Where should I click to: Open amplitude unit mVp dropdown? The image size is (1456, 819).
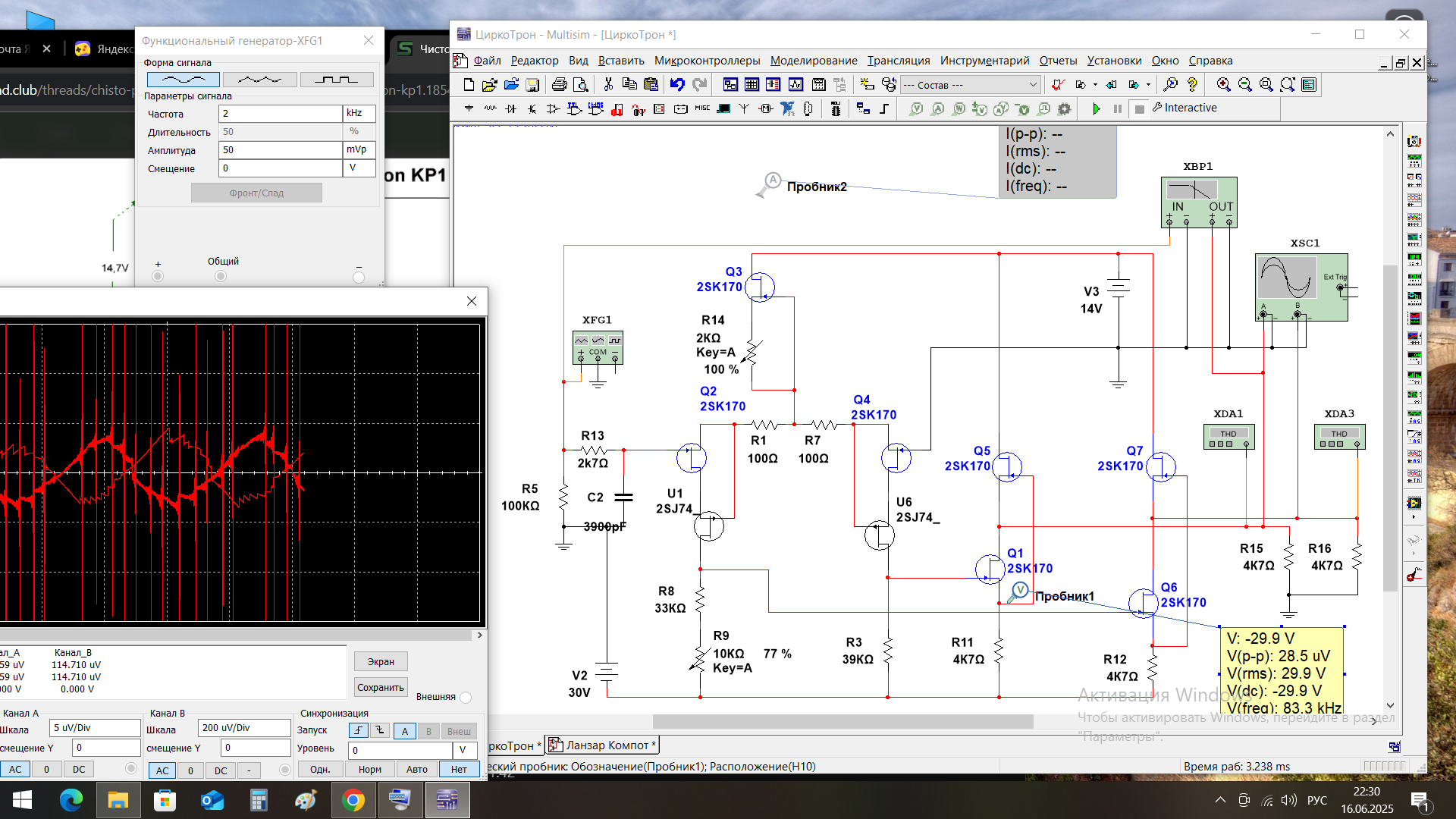[x=359, y=149]
